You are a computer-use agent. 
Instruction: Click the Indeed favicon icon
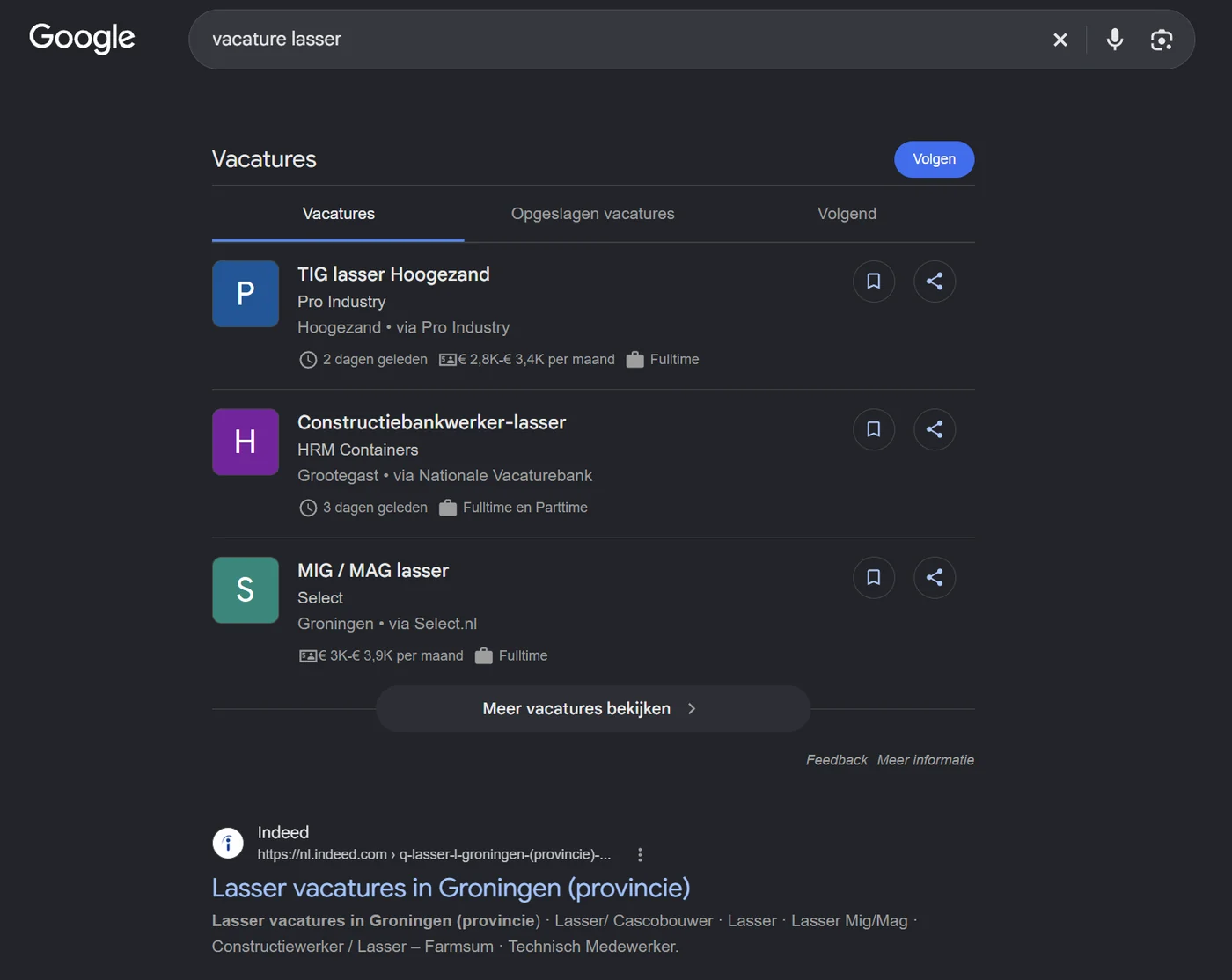tap(228, 843)
